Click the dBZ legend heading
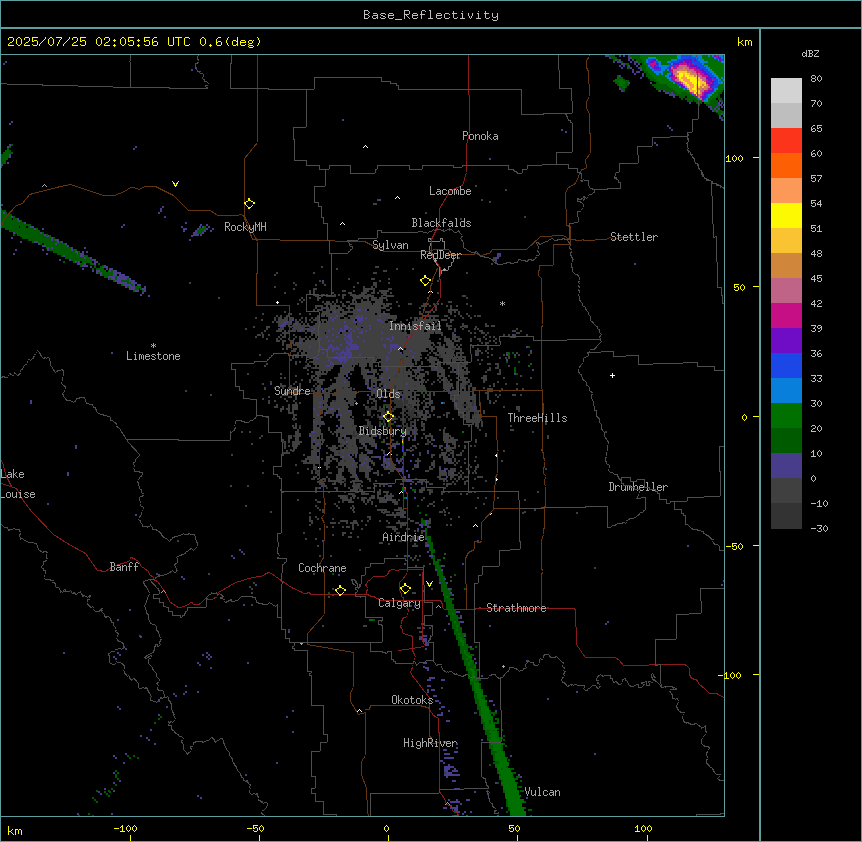 pyautogui.click(x=810, y=54)
